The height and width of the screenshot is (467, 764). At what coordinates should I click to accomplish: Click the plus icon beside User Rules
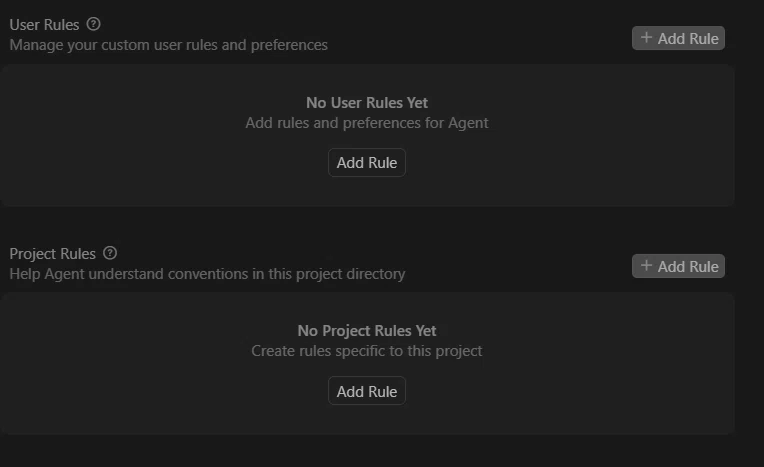point(646,38)
